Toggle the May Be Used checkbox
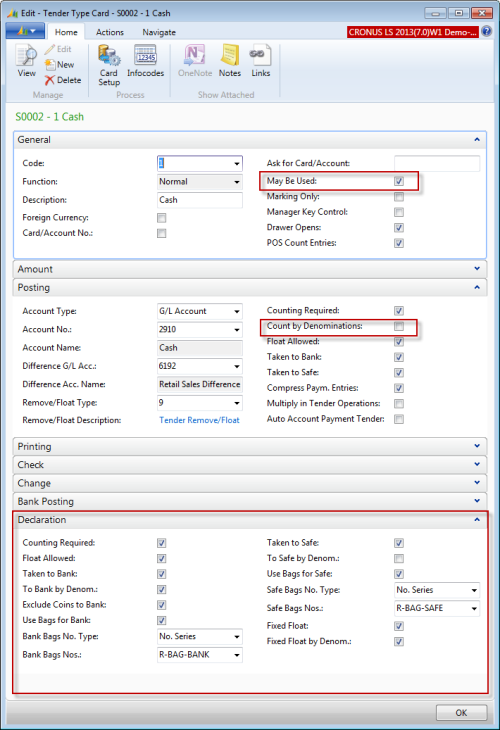 [399, 181]
